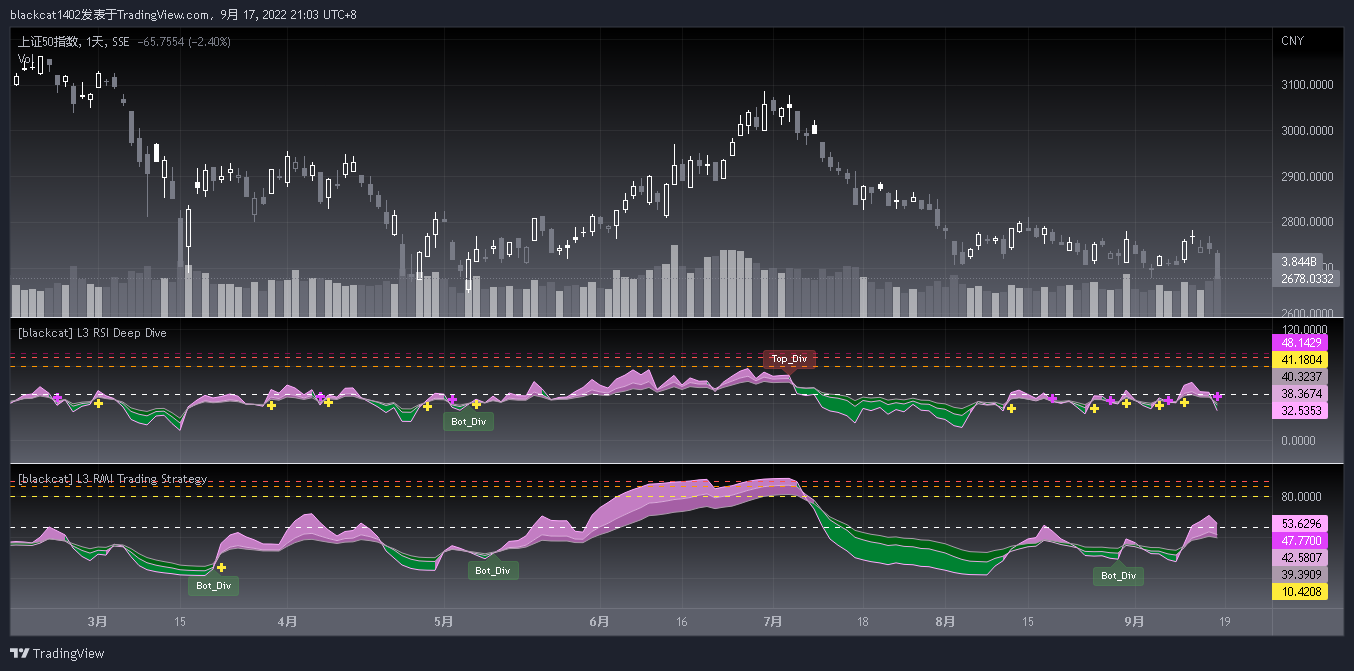Screen dimensions: 1354x671
Task: Click the 120.0000 RSI axis label
Action: click(x=1306, y=329)
